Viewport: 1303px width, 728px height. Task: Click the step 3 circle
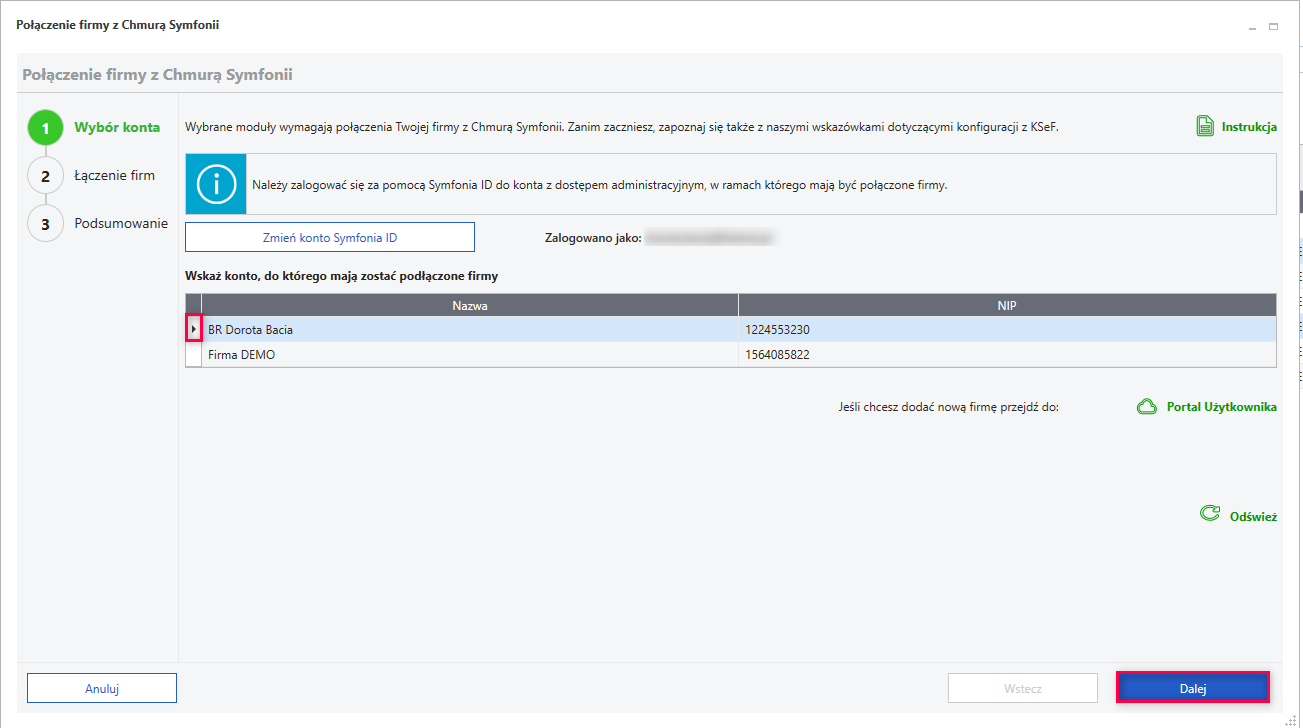pos(45,224)
